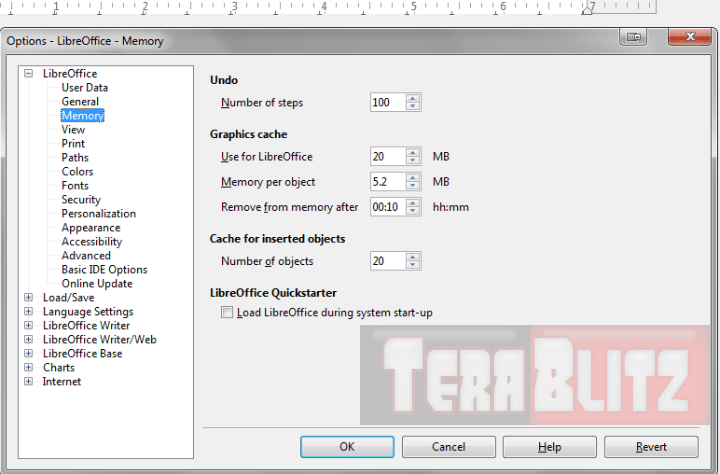Decrease Remove from memory after time
Viewport: 720px width, 474px height.
click(413, 211)
